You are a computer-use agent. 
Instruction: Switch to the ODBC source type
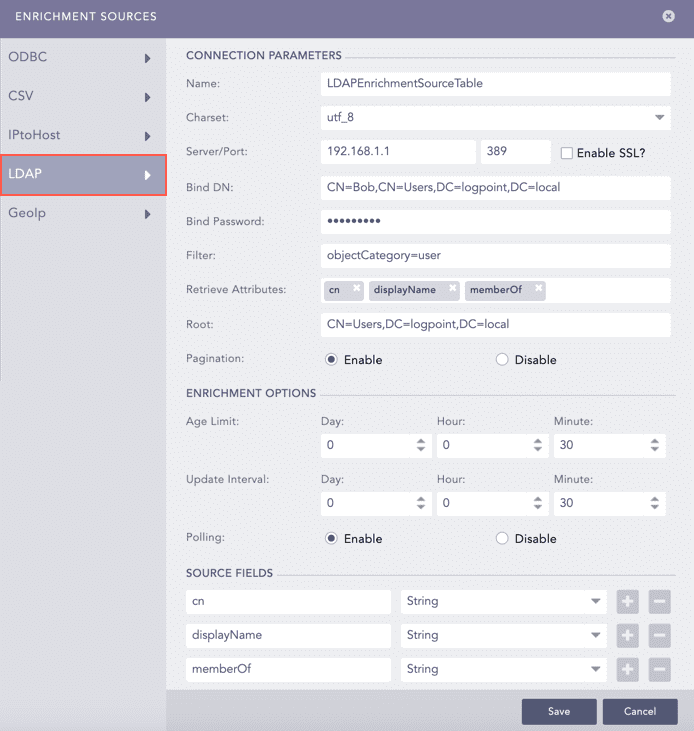[82, 58]
